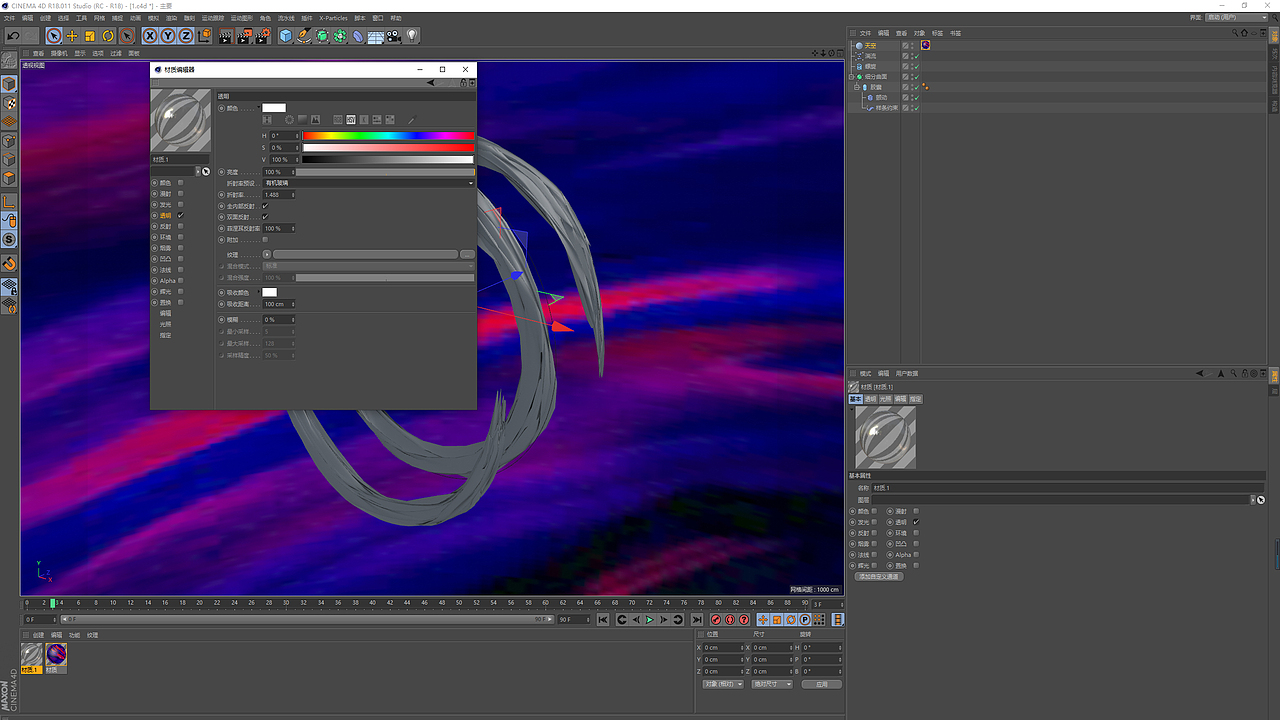Click the texture browse ellipsis button
The height and width of the screenshot is (720, 1280).
(x=467, y=255)
